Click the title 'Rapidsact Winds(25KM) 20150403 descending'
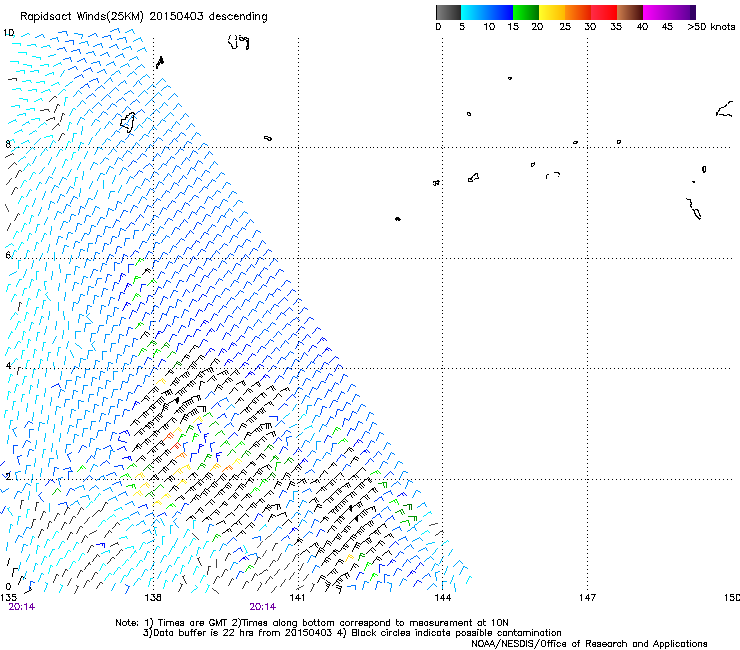Image resolution: width=740 pixels, height=650 pixels. [143, 17]
